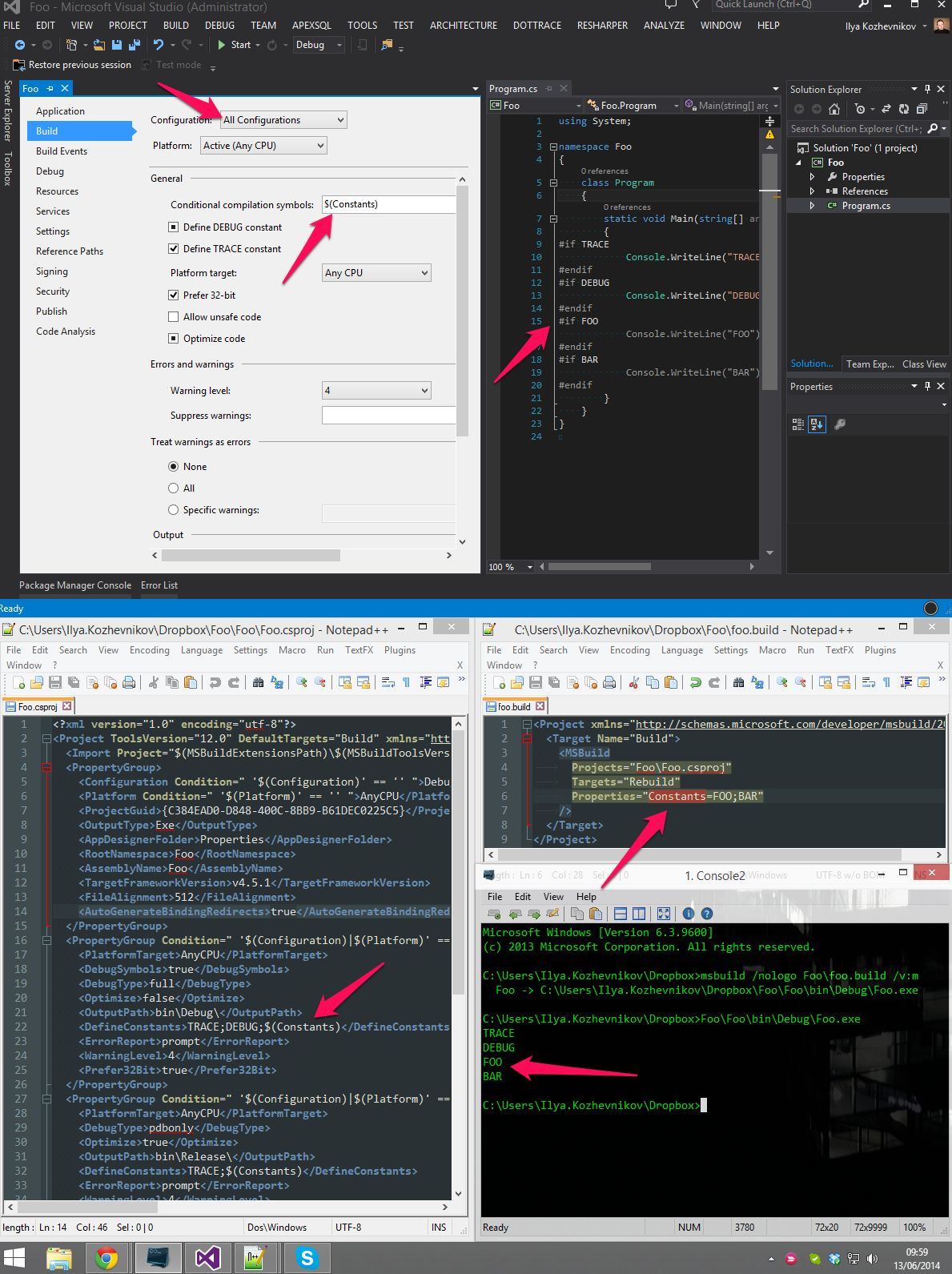Screen dimensions: 952x1274
Task: Open File Explorer from the taskbar
Action: coord(58,1258)
